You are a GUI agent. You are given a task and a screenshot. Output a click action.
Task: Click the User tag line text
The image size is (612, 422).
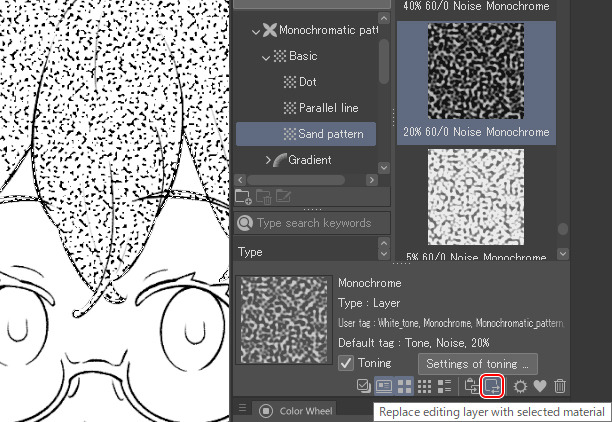(451, 323)
